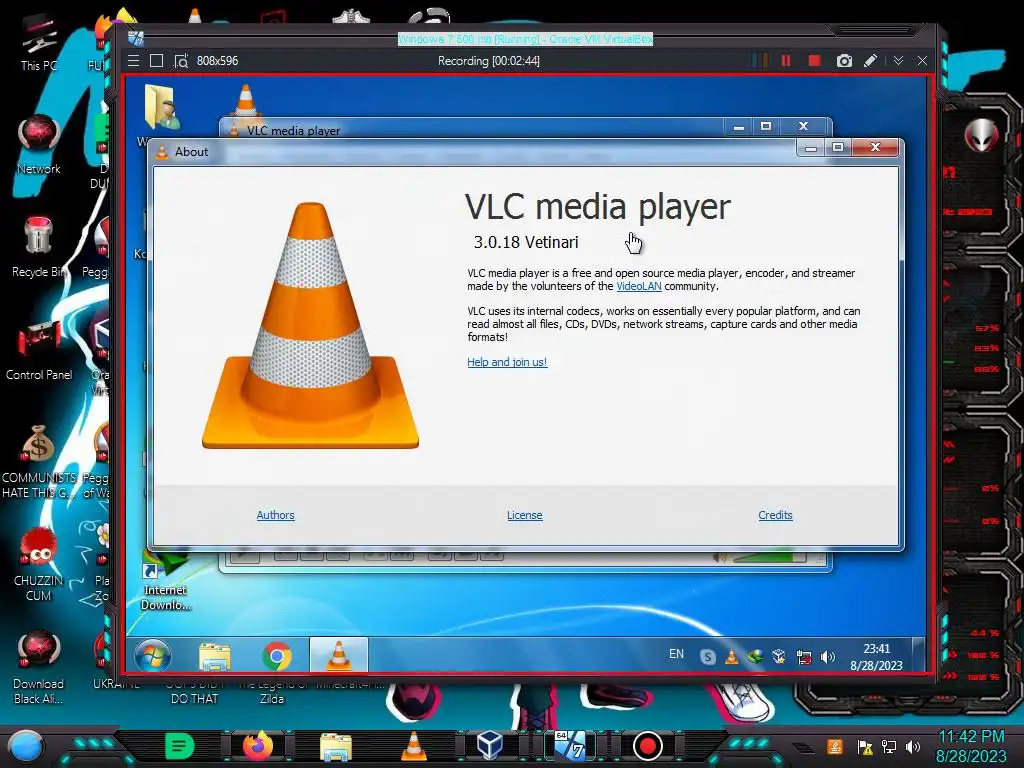Screen dimensions: 1024x768
Task: Select the Download Black Ali... desktop icon
Action: (x=39, y=667)
